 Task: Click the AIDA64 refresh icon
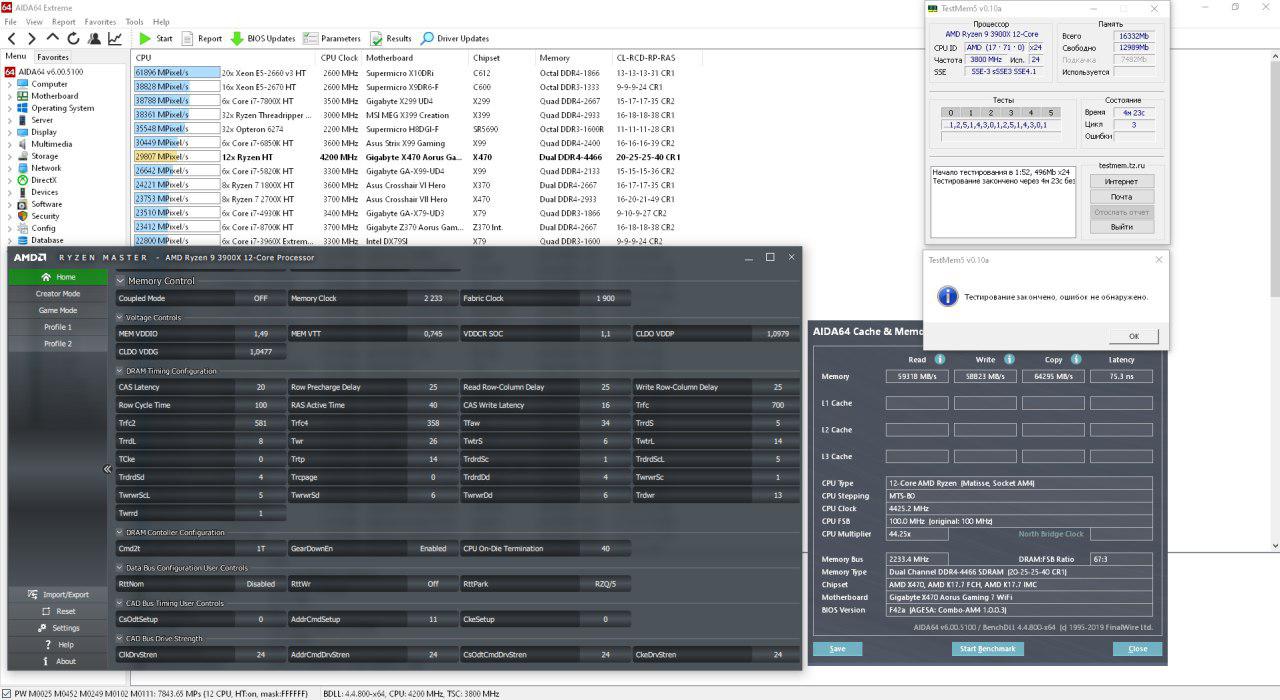[73, 39]
